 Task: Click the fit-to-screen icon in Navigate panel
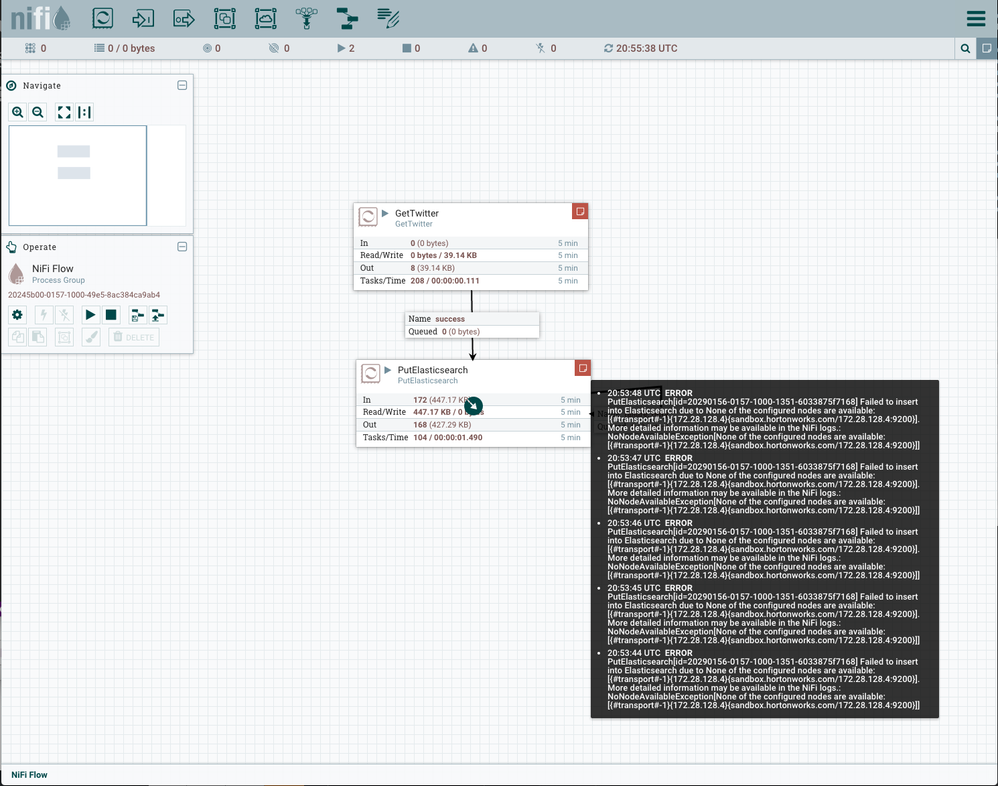pos(64,112)
